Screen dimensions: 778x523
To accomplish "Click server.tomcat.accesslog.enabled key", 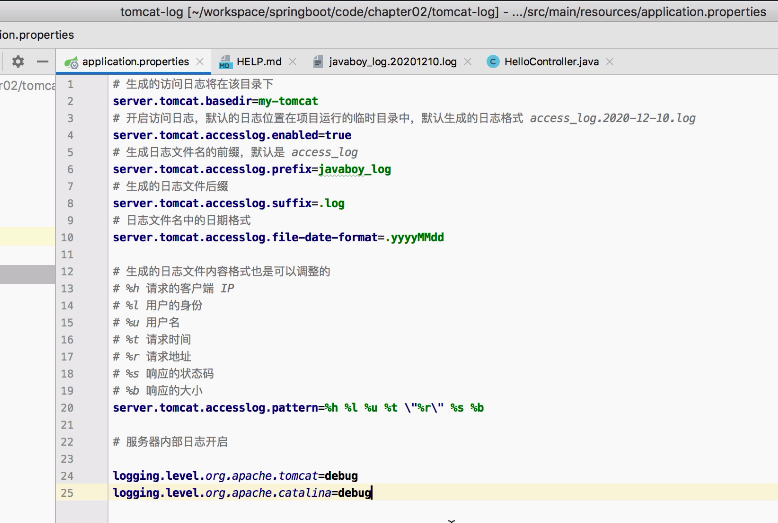I will click(215, 135).
